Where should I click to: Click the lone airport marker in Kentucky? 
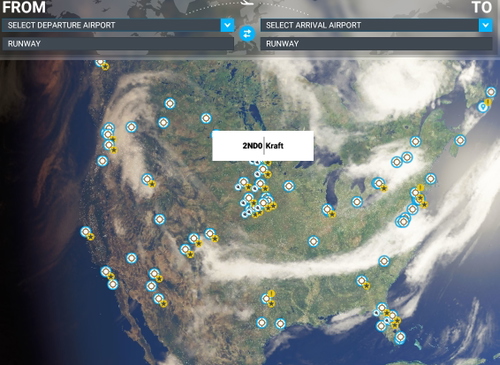point(313,241)
